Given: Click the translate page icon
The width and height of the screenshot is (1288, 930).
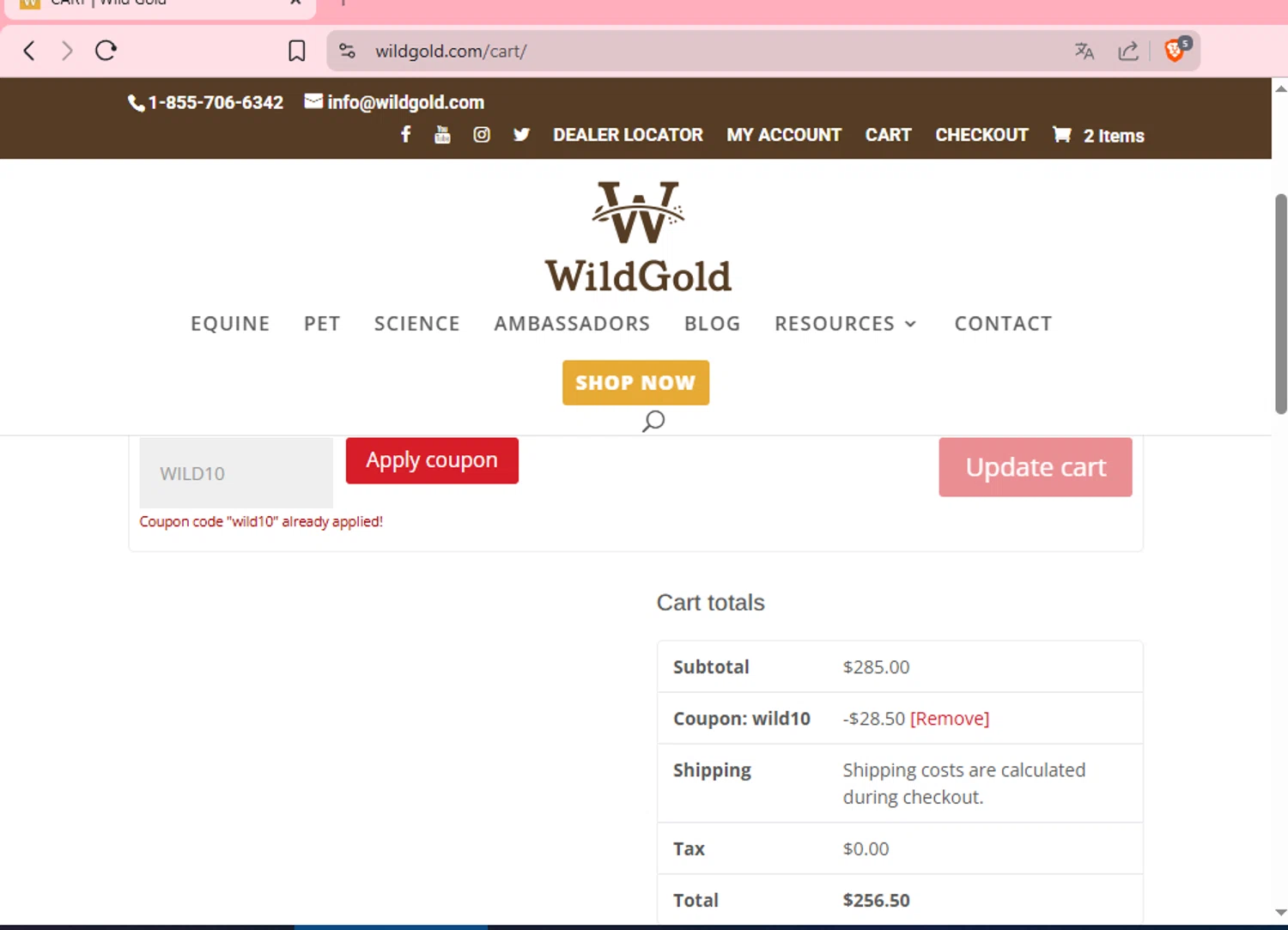Looking at the screenshot, I should [x=1084, y=51].
